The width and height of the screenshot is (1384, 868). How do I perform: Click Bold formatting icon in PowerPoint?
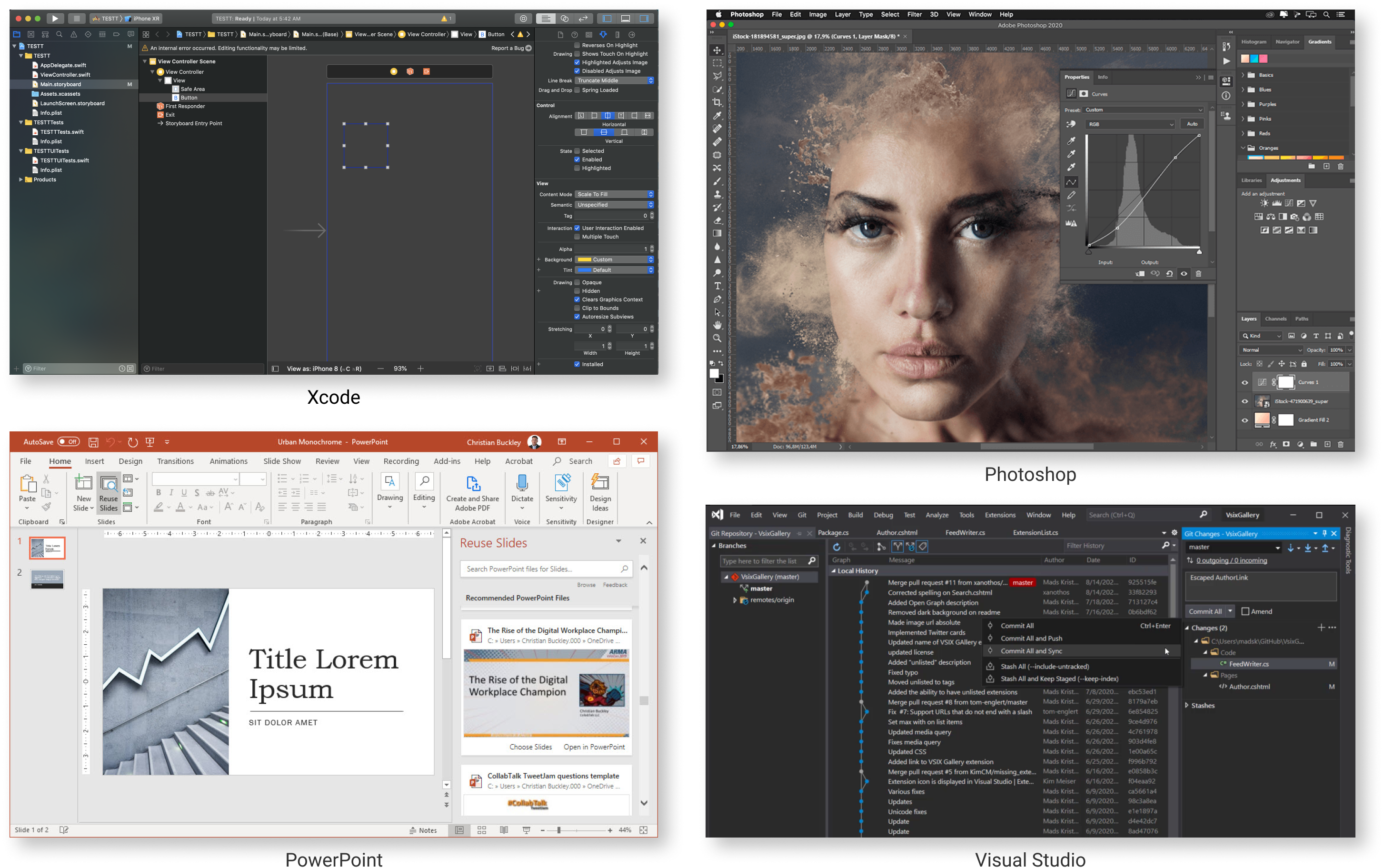159,492
